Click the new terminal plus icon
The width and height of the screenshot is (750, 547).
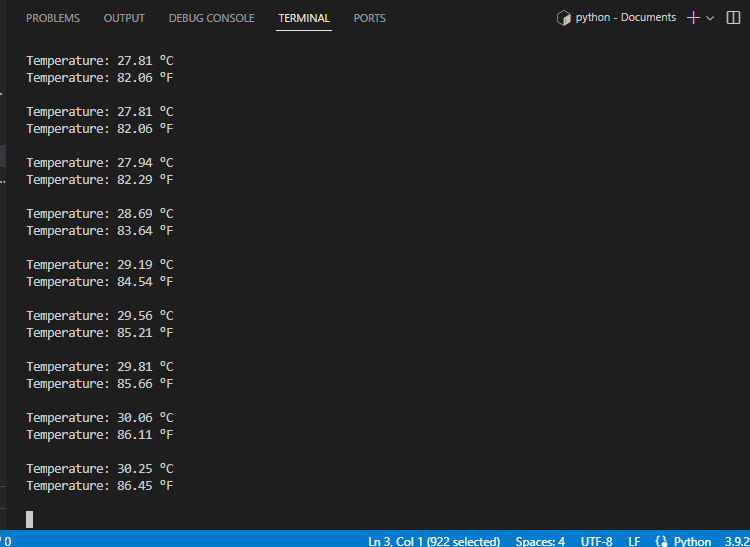694,18
